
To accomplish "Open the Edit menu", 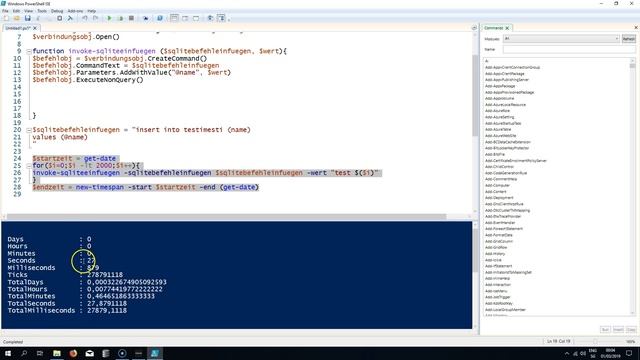I will (16, 11).
